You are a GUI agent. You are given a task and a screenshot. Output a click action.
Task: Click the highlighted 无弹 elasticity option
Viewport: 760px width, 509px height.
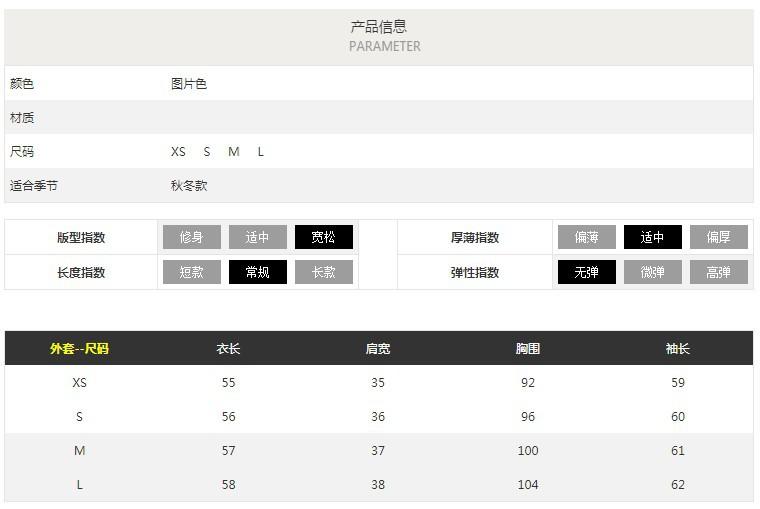586,272
